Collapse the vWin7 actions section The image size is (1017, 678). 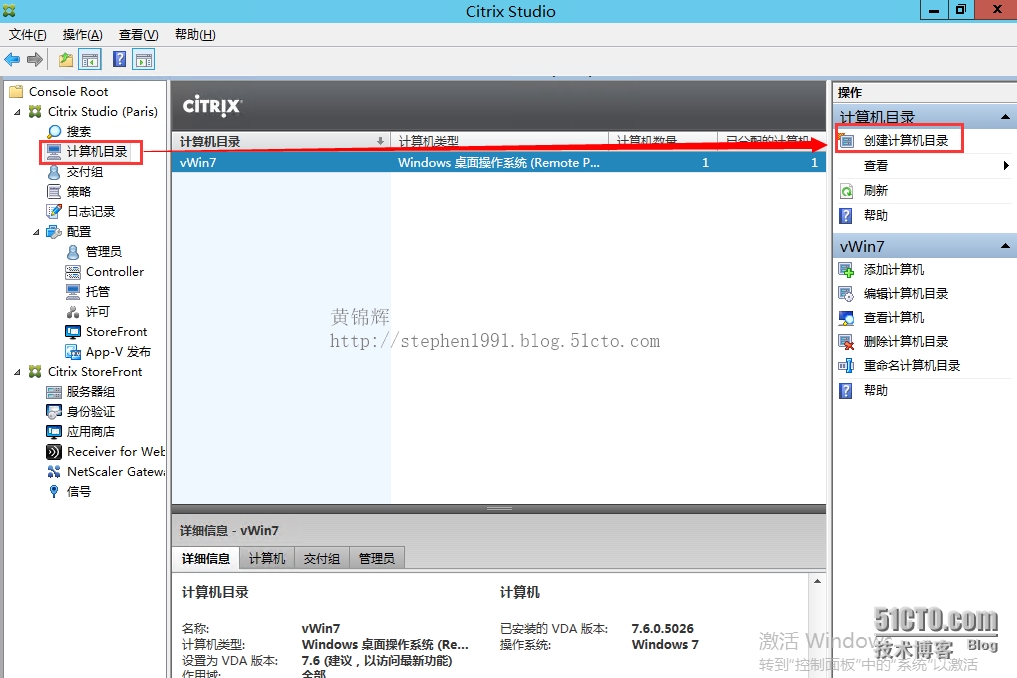coord(1005,246)
